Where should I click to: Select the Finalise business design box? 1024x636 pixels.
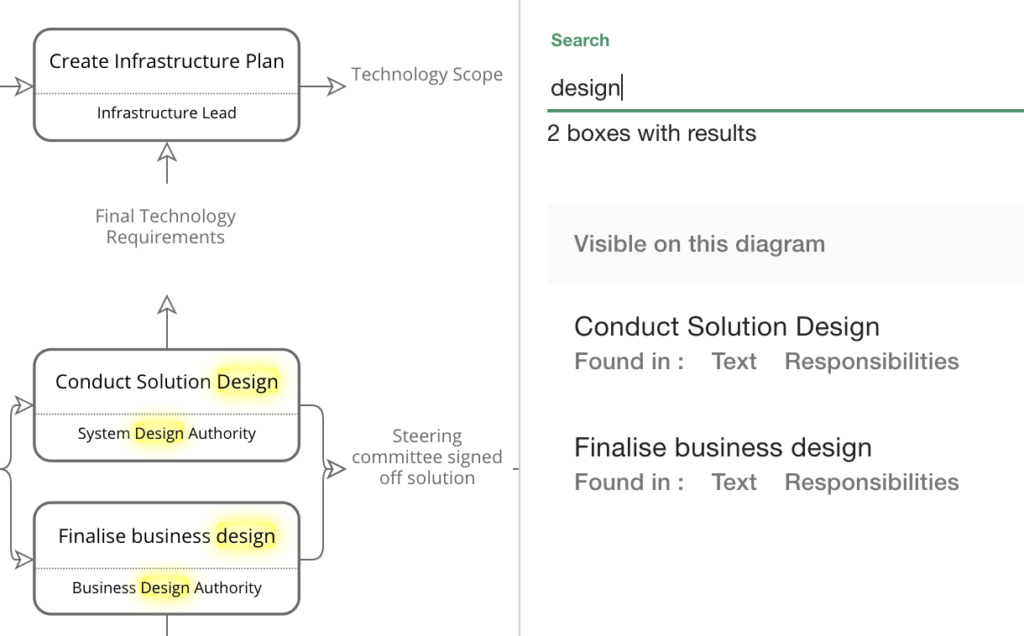(x=165, y=536)
